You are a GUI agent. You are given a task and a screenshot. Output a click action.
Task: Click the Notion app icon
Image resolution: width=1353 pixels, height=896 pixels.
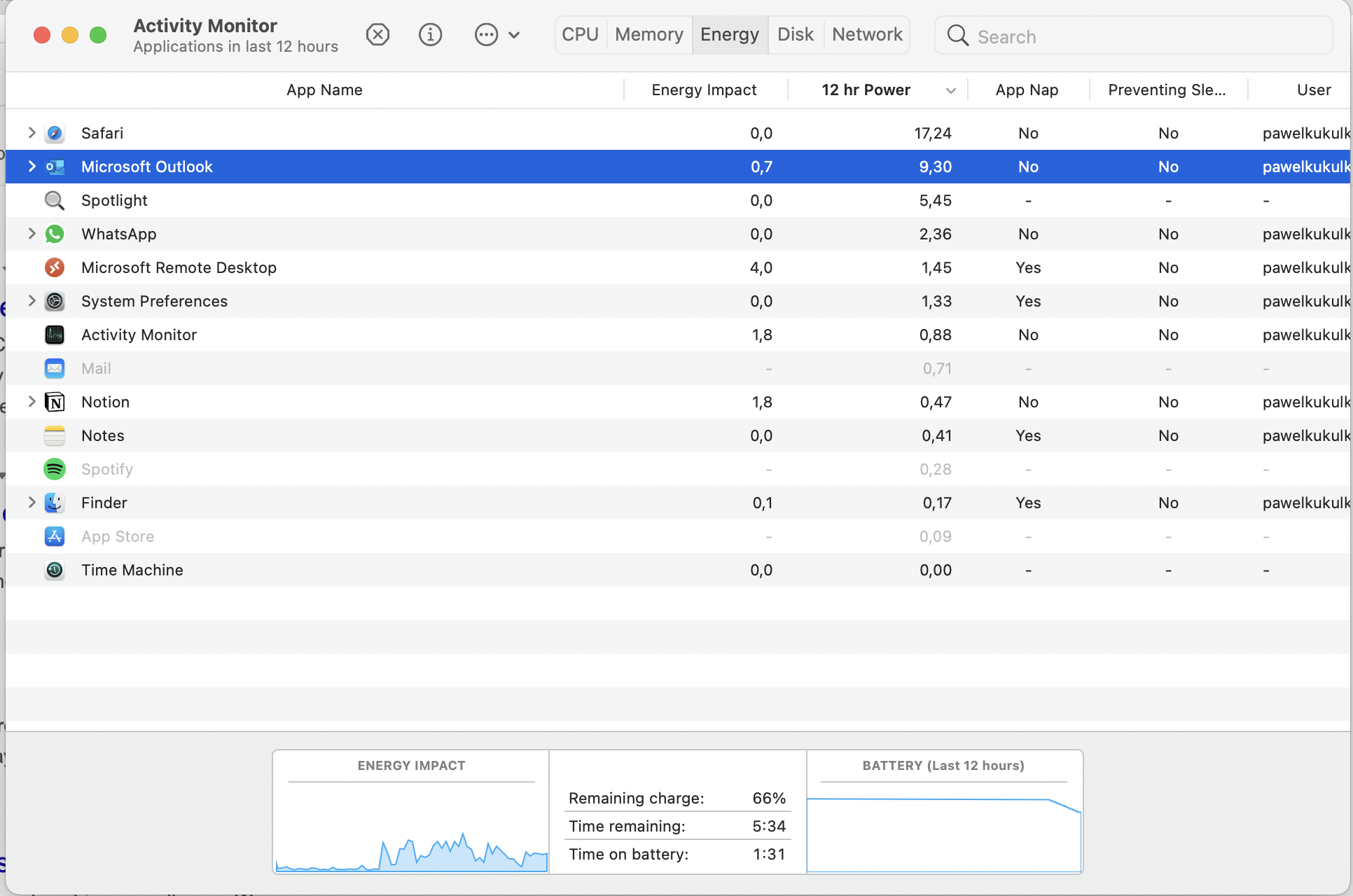pyautogui.click(x=55, y=402)
